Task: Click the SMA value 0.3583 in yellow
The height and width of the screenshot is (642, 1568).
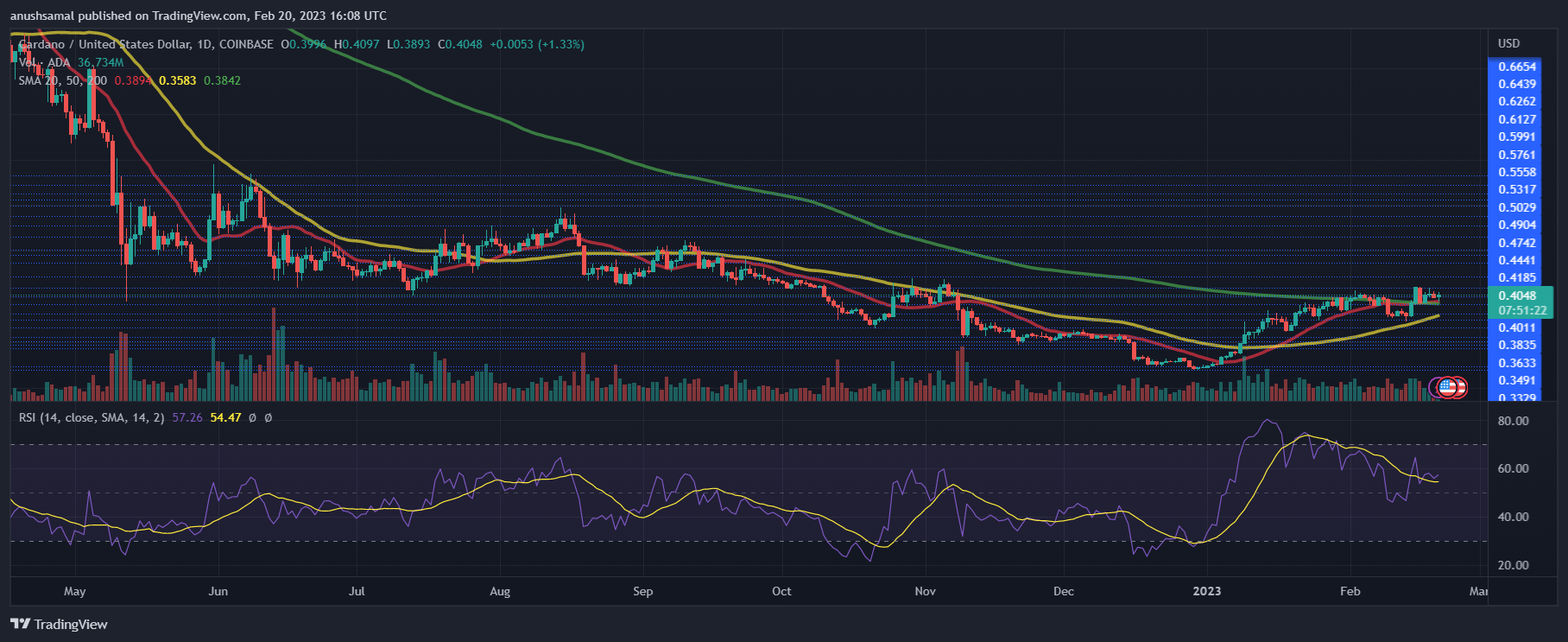Action: click(178, 80)
